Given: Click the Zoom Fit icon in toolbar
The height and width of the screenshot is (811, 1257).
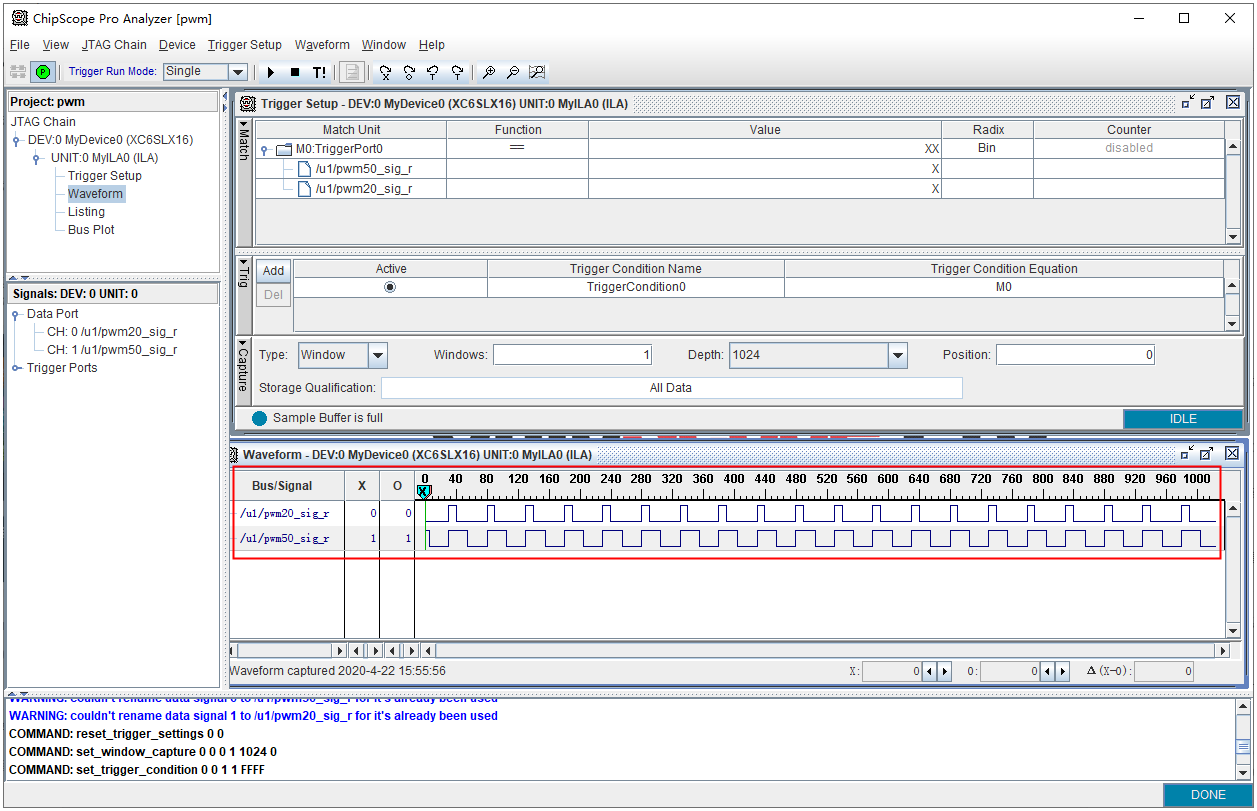Looking at the screenshot, I should point(537,72).
